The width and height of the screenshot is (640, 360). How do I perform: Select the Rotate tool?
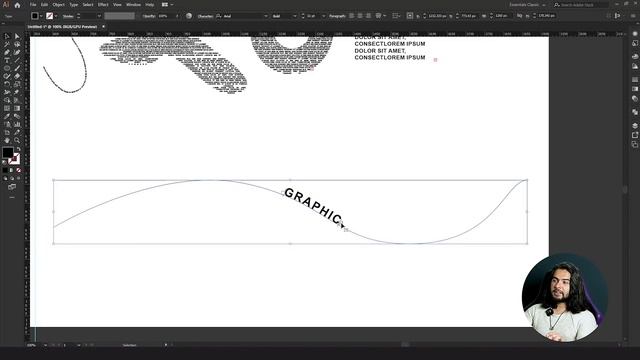click(x=7, y=84)
